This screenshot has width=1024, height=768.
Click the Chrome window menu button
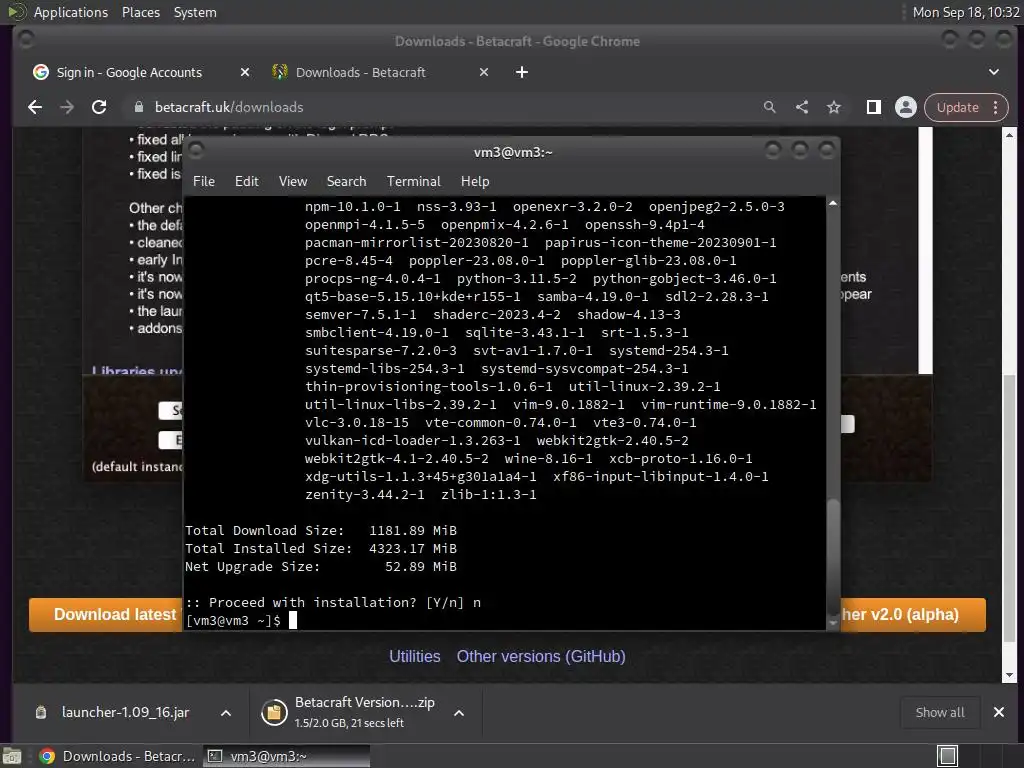point(25,40)
